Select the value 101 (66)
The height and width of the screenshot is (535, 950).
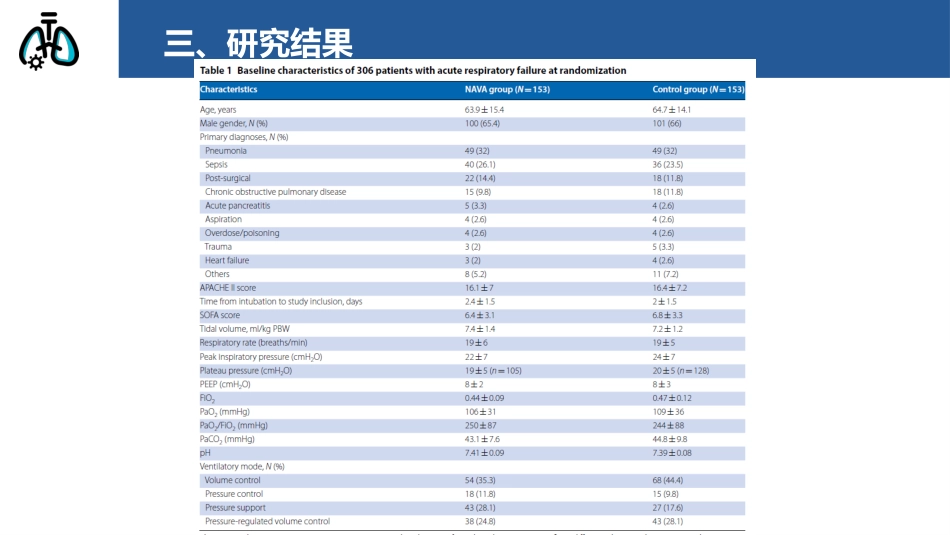point(666,123)
